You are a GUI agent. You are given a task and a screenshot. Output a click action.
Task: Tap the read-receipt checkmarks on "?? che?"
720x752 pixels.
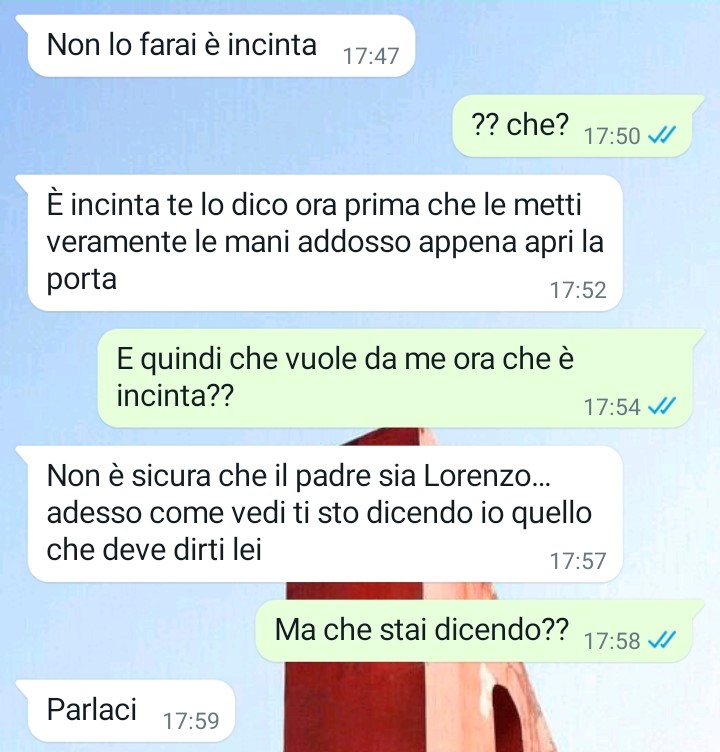tap(661, 135)
